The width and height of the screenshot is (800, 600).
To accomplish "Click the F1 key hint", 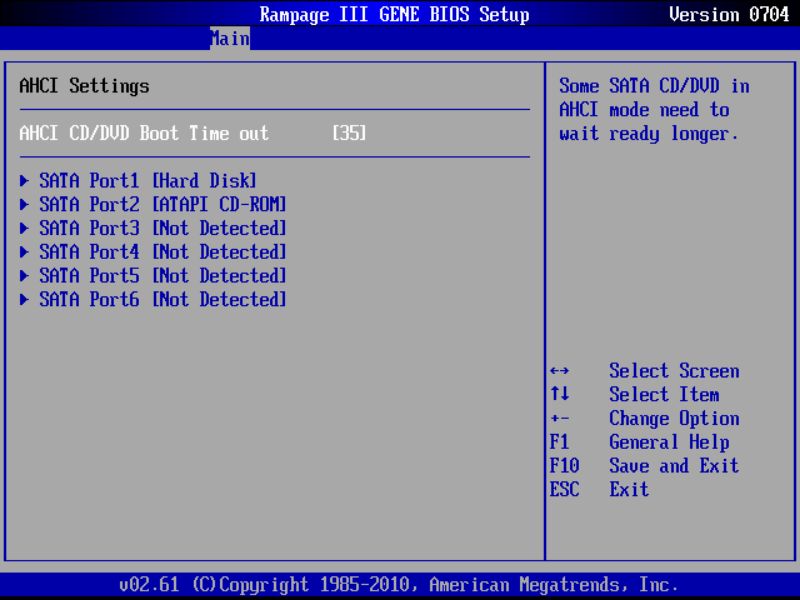I will click(x=559, y=442).
